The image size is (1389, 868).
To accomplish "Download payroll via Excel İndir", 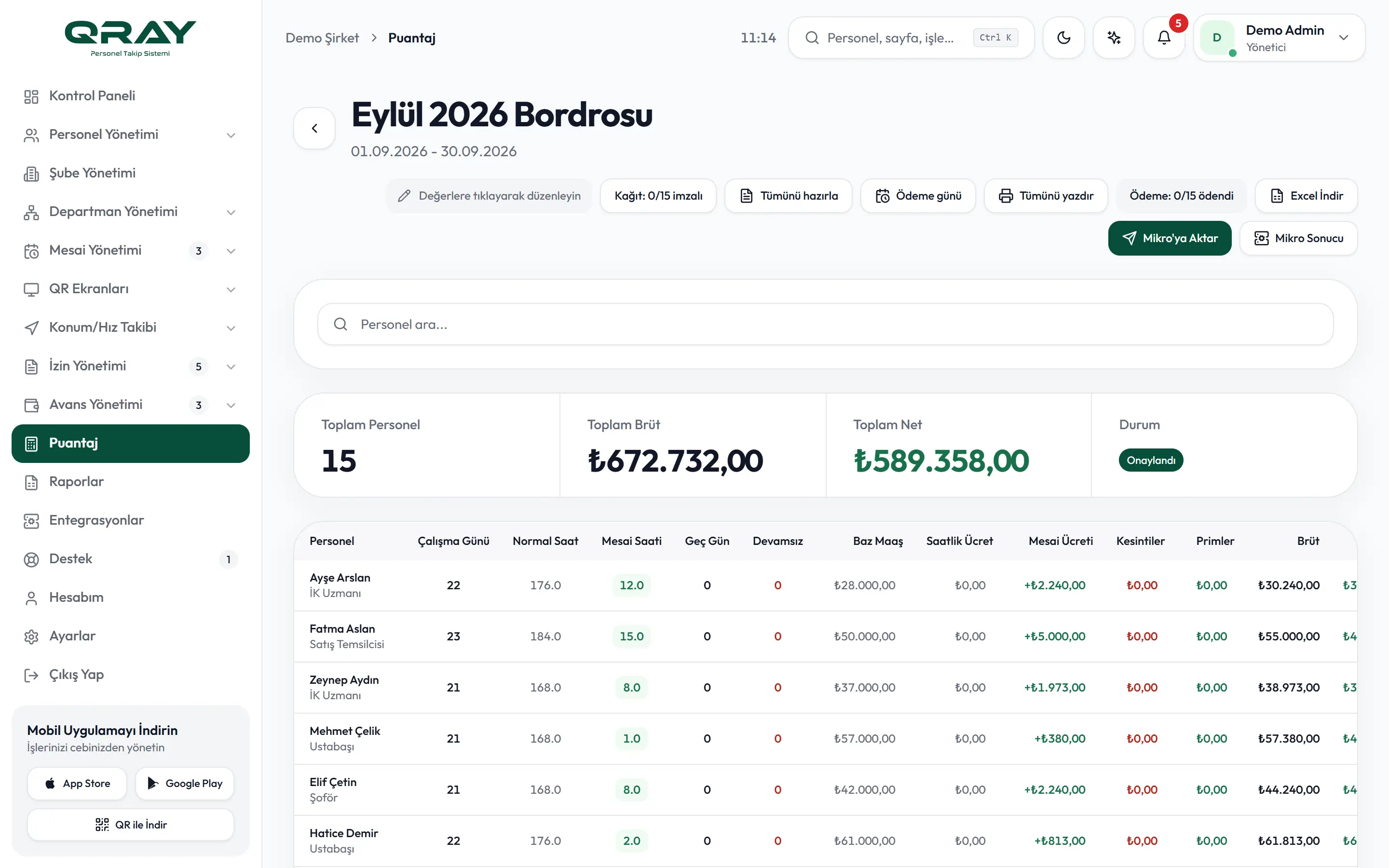I will (x=1307, y=196).
